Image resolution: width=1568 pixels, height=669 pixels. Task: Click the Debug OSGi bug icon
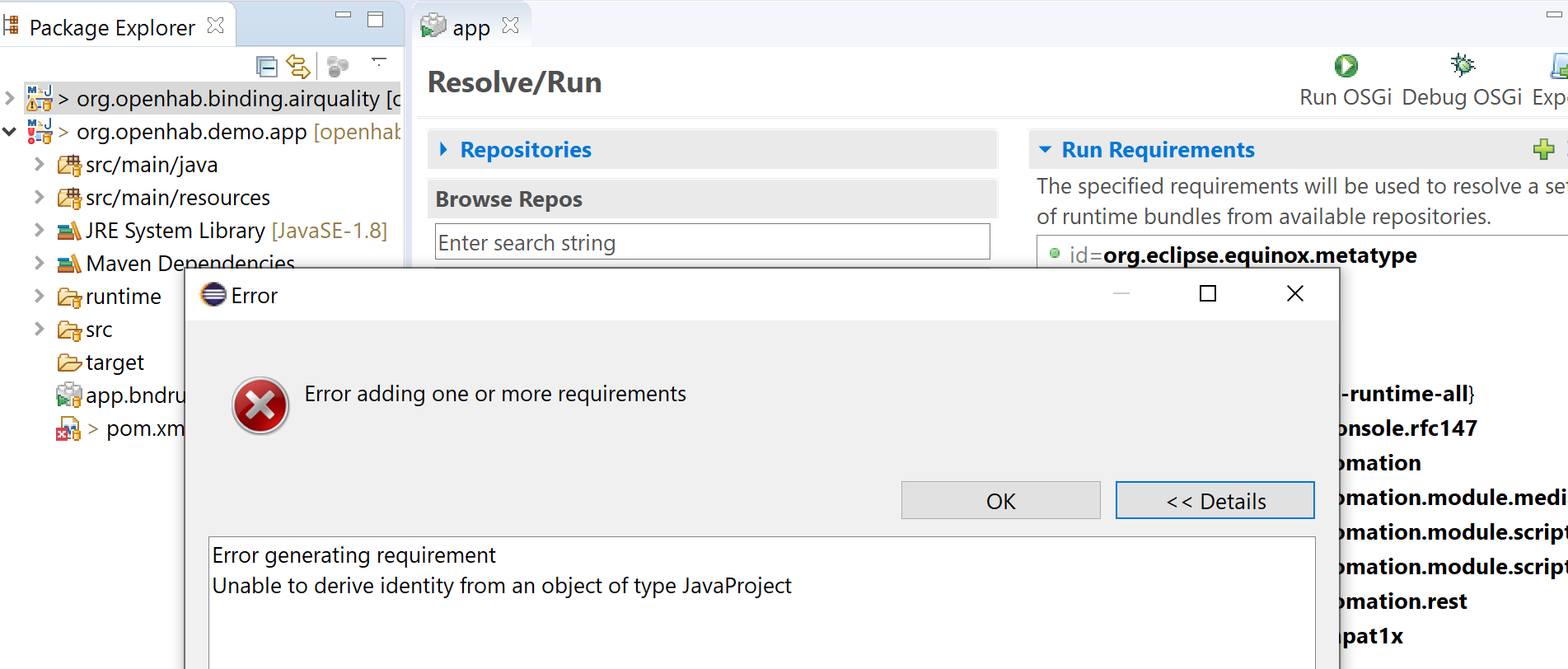coord(1463,66)
